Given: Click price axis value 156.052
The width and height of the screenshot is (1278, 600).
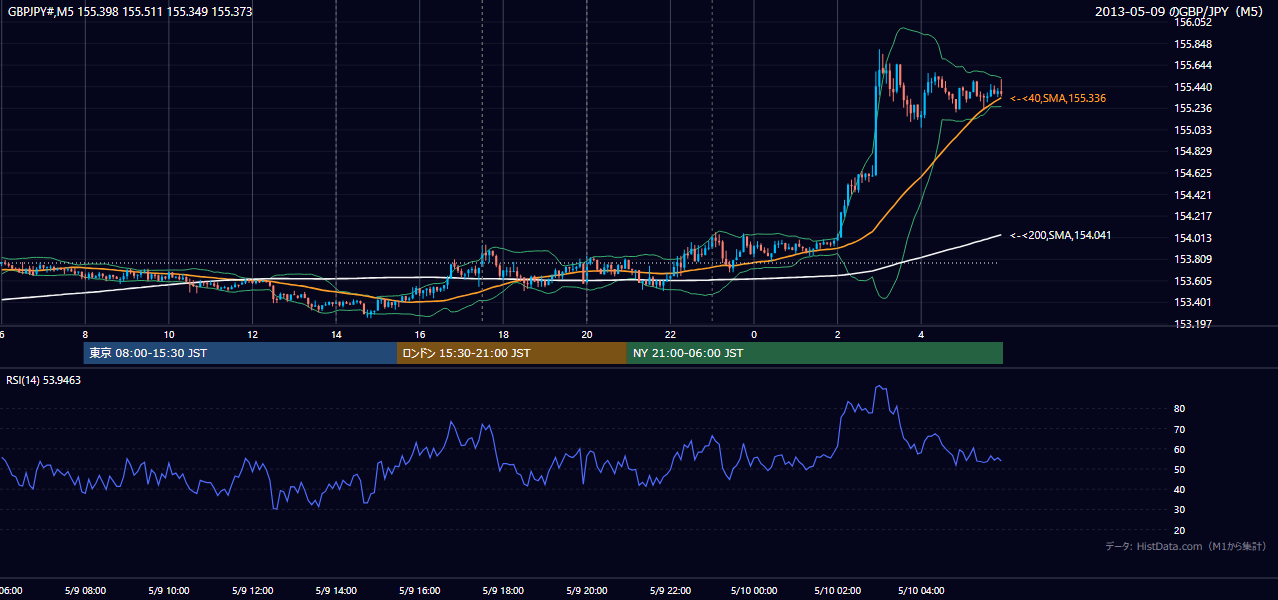Looking at the screenshot, I should click(x=1194, y=22).
